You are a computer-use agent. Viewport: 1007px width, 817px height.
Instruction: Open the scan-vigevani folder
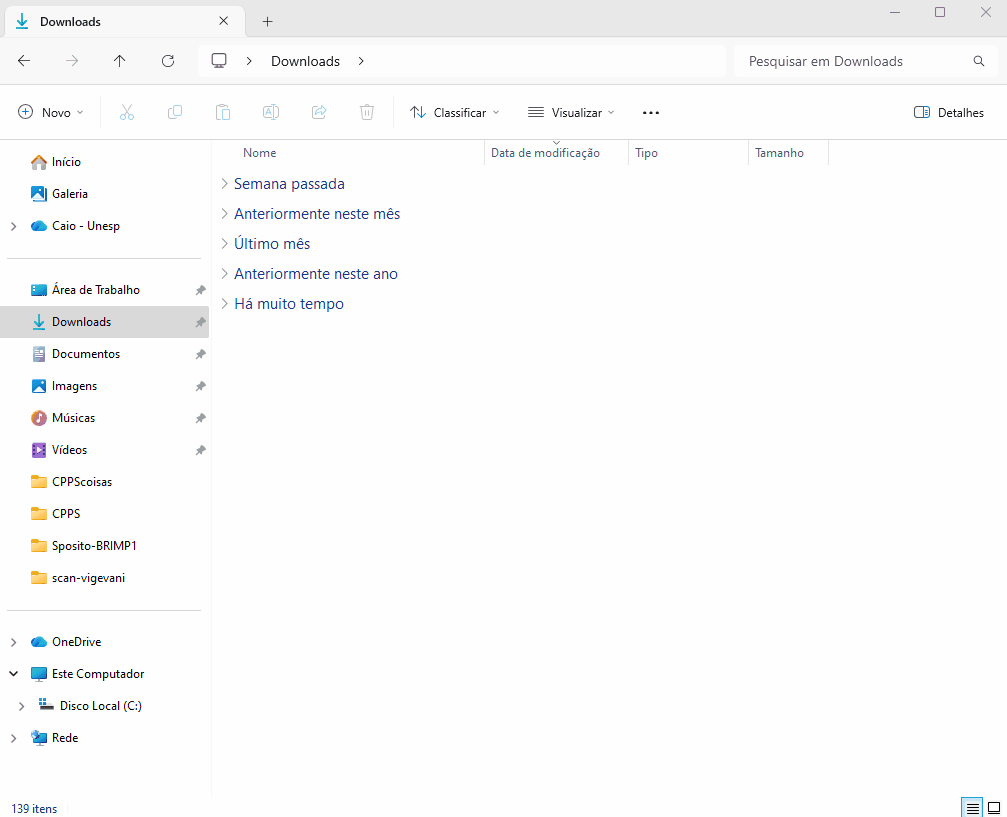pos(88,578)
